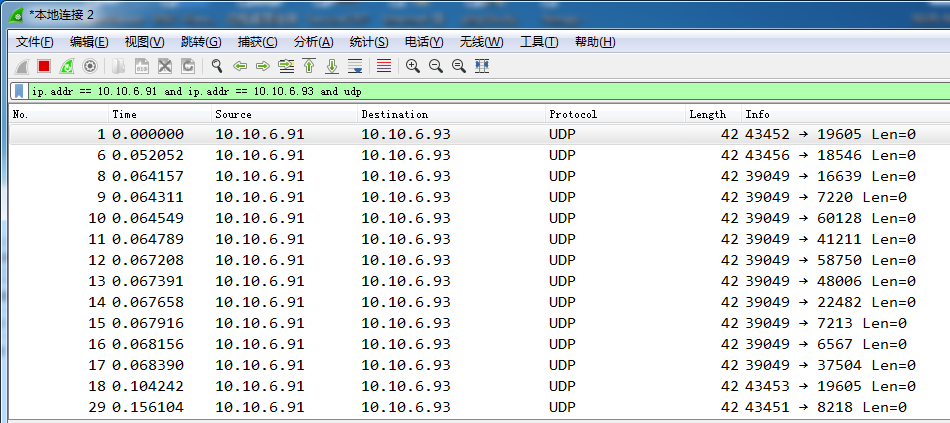The height and width of the screenshot is (423, 950).
Task: Sort by the Destination column header
Action: click(452, 115)
